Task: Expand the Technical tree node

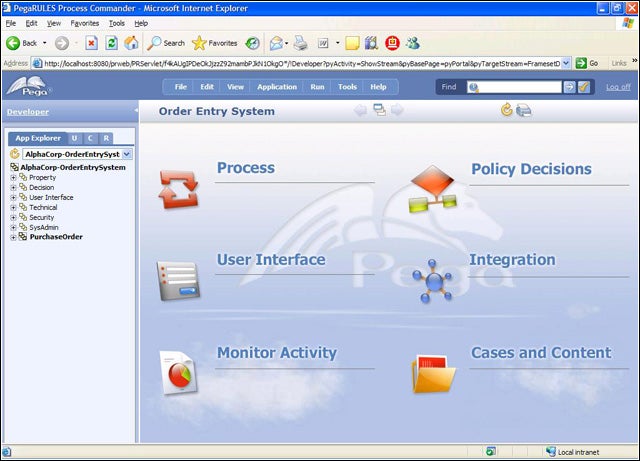Action: pyautogui.click(x=13, y=207)
